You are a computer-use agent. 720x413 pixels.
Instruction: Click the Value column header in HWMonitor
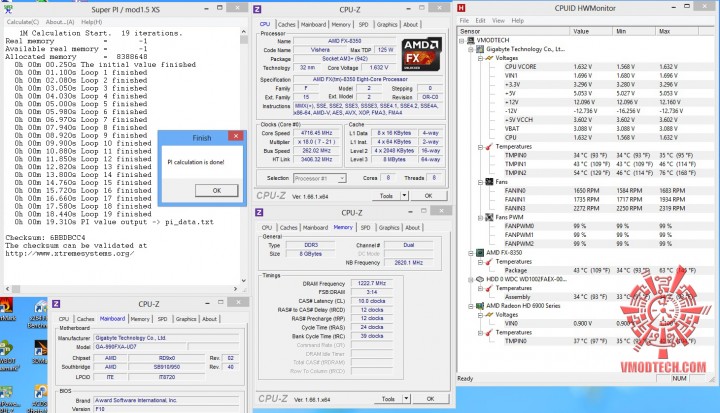(x=591, y=31)
